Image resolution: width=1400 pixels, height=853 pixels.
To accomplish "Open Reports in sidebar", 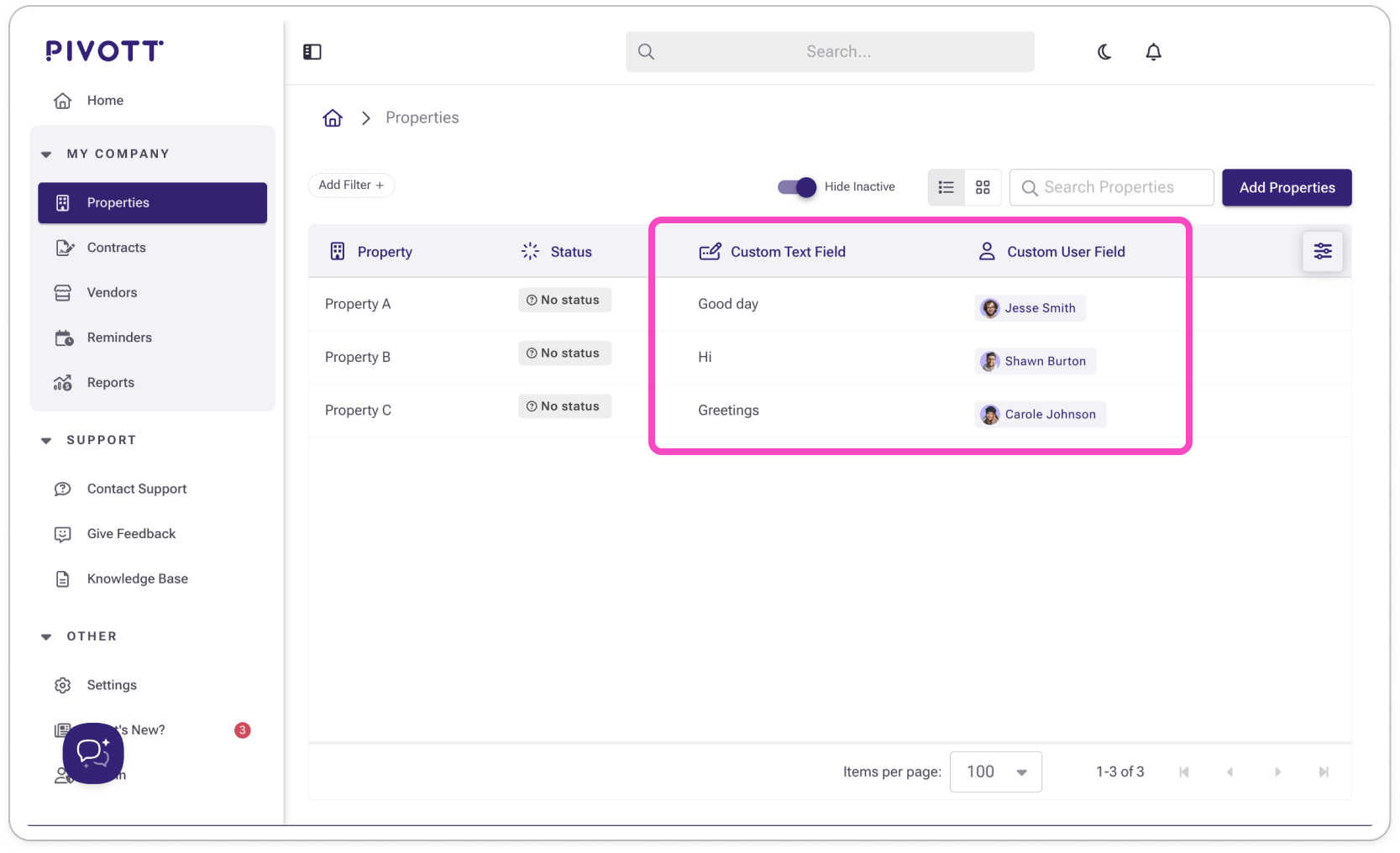I will [153, 383].
